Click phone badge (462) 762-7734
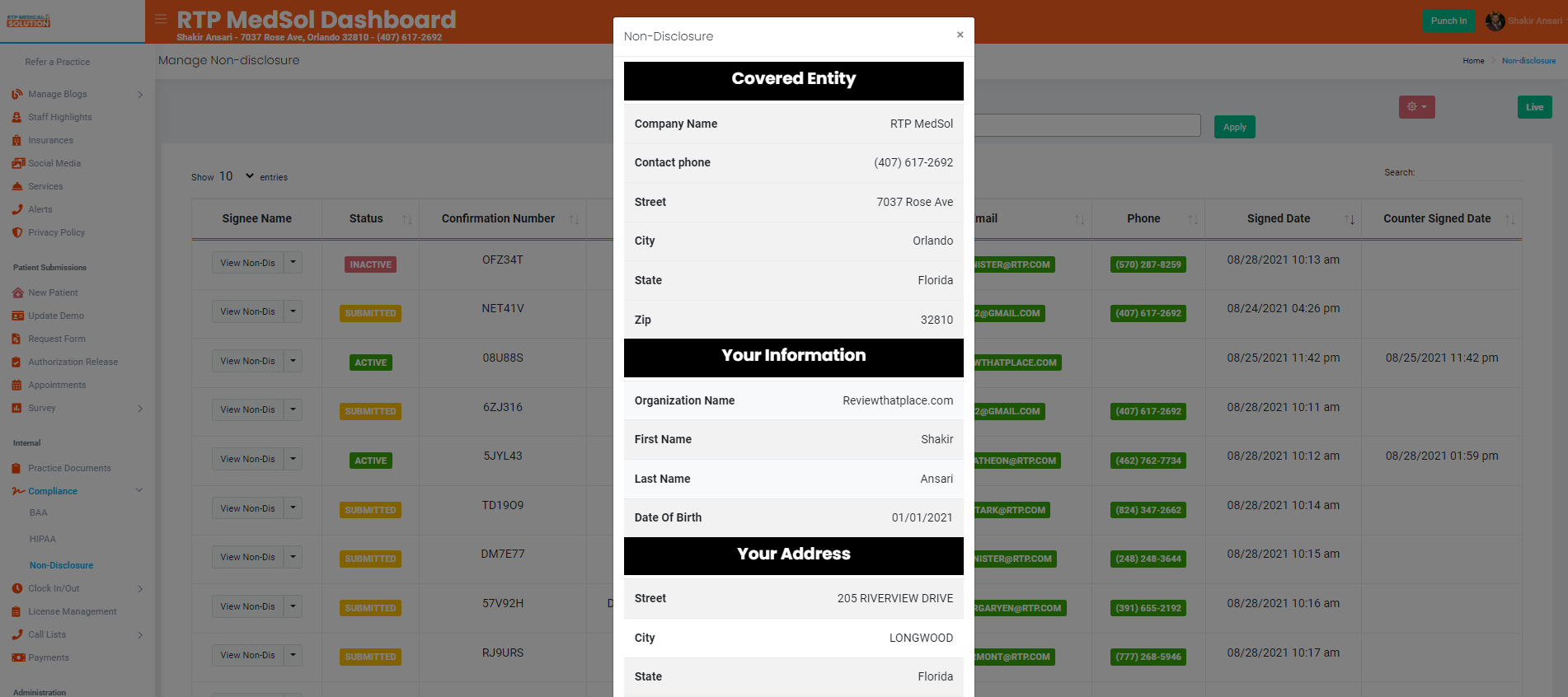 (1148, 461)
